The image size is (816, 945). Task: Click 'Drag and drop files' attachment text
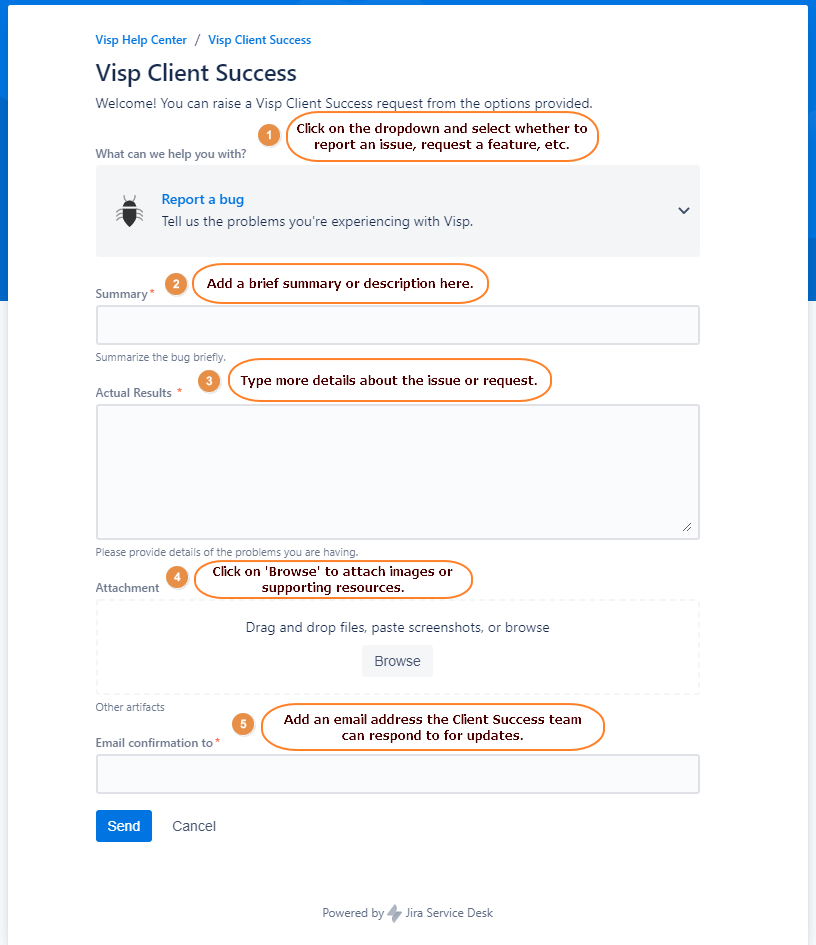coord(397,627)
